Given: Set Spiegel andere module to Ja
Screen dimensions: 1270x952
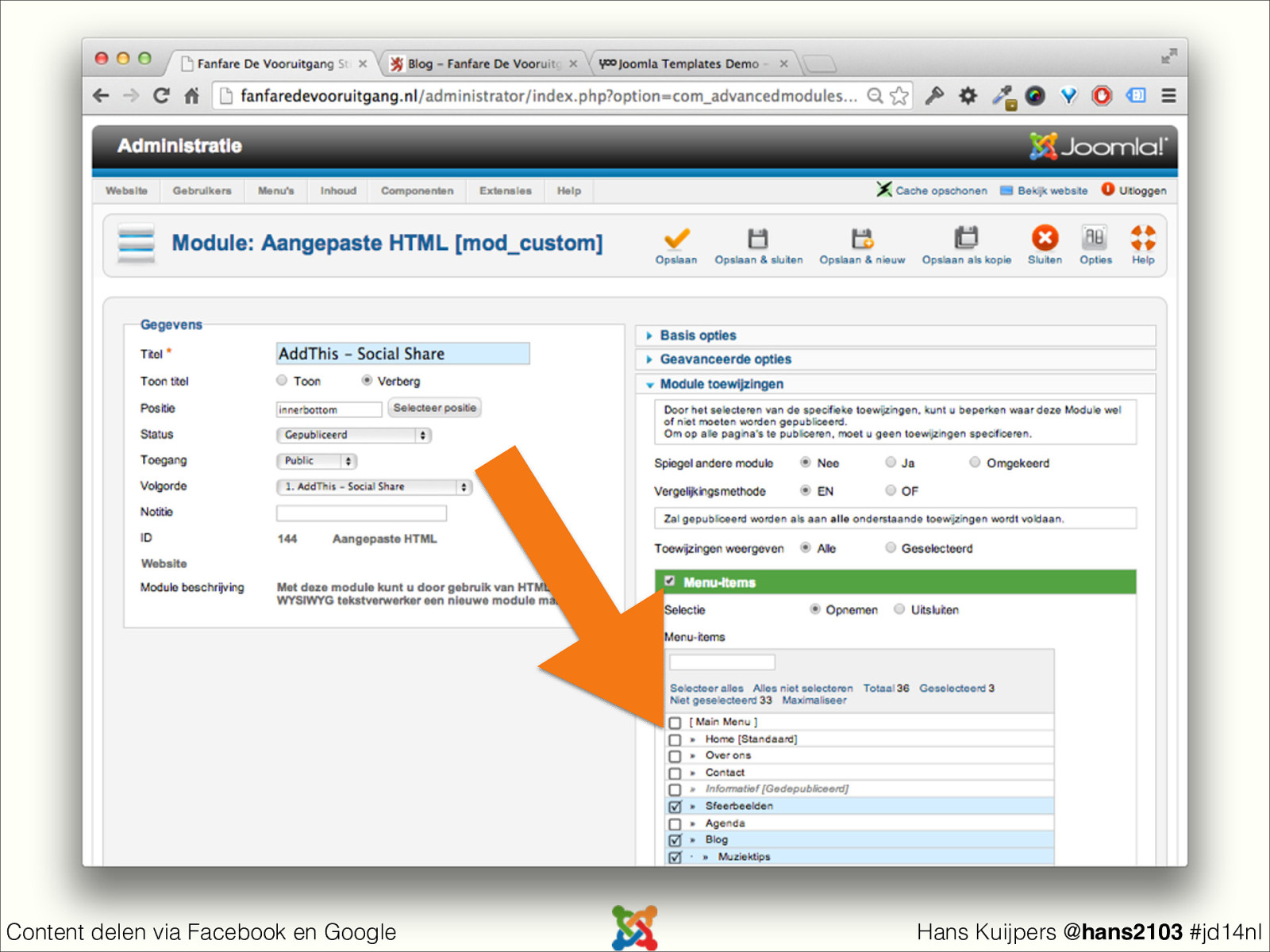Looking at the screenshot, I should pyautogui.click(x=891, y=463).
